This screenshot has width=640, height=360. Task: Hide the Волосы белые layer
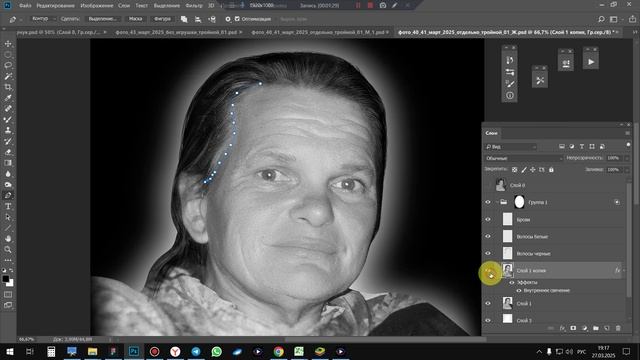tap(488, 236)
